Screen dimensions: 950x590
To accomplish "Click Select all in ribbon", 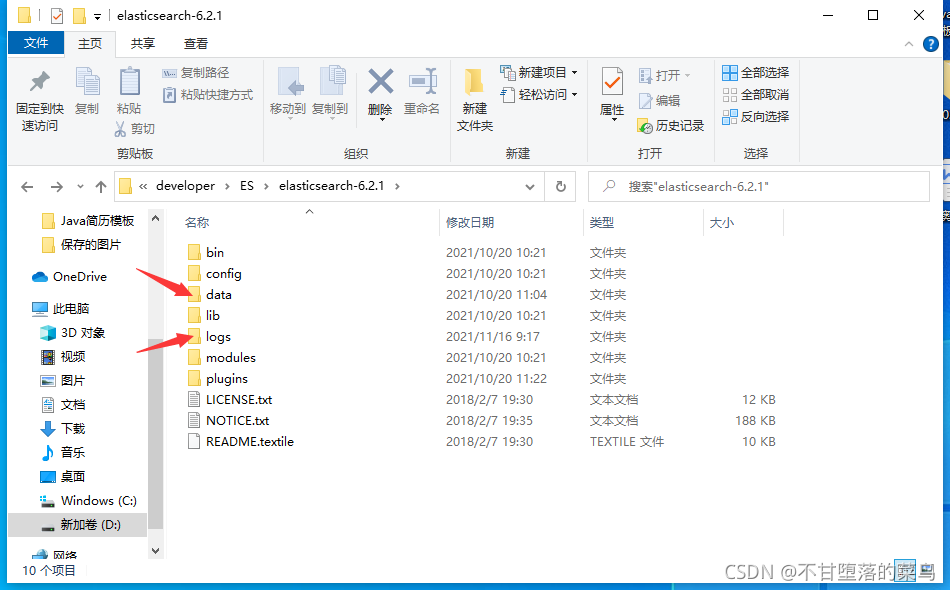I will pos(756,73).
